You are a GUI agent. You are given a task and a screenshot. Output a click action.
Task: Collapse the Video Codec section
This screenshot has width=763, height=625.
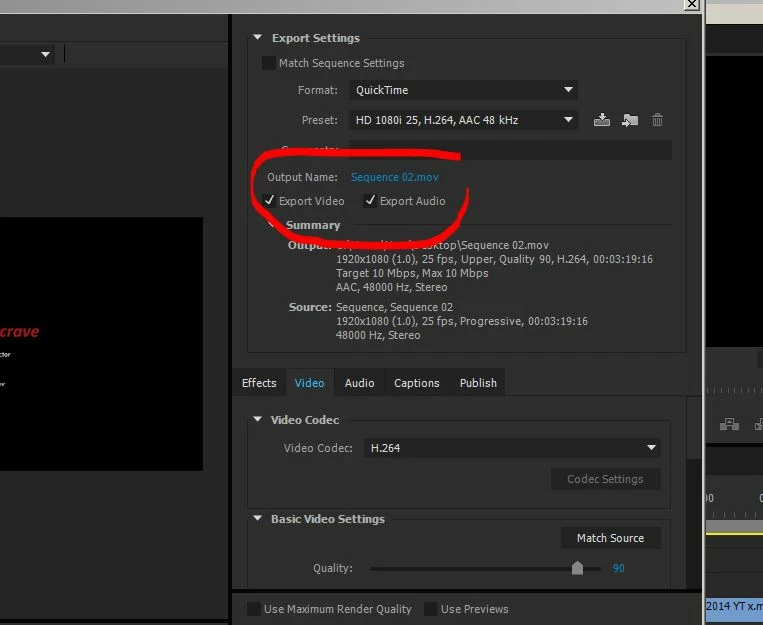[x=257, y=419]
